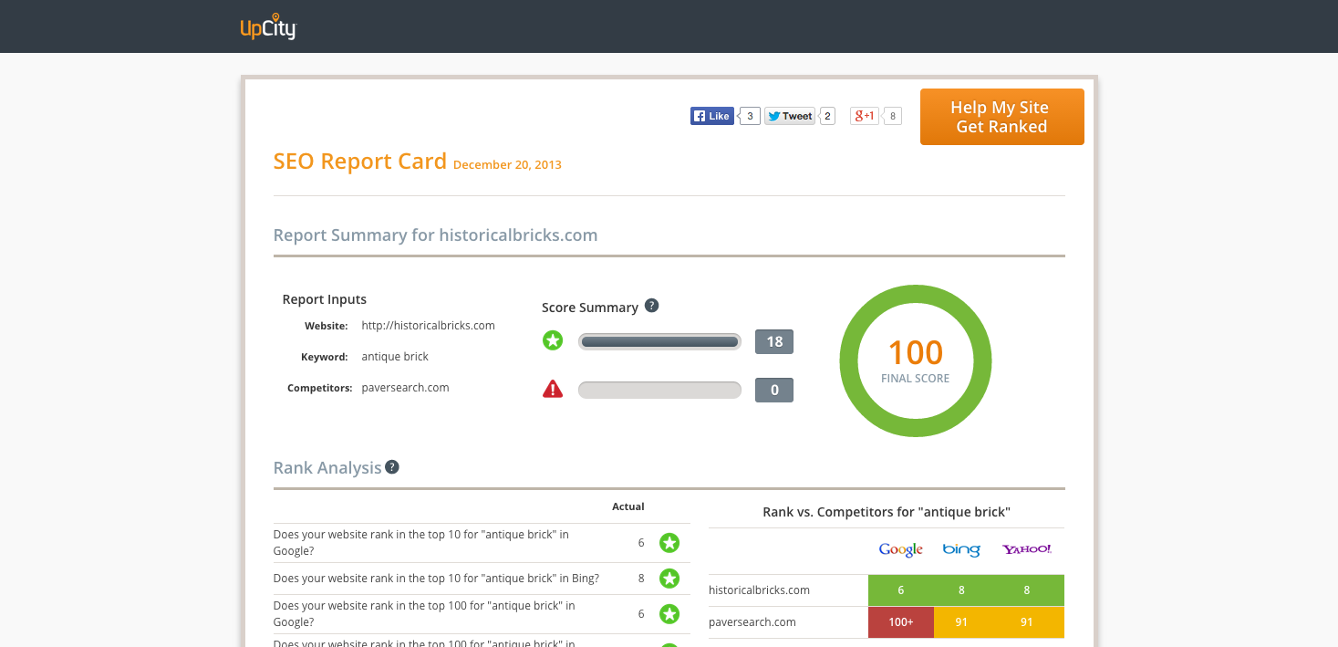Viewport: 1338px width, 647px height.
Task: Click the passed-items progress bar
Action: 660,342
